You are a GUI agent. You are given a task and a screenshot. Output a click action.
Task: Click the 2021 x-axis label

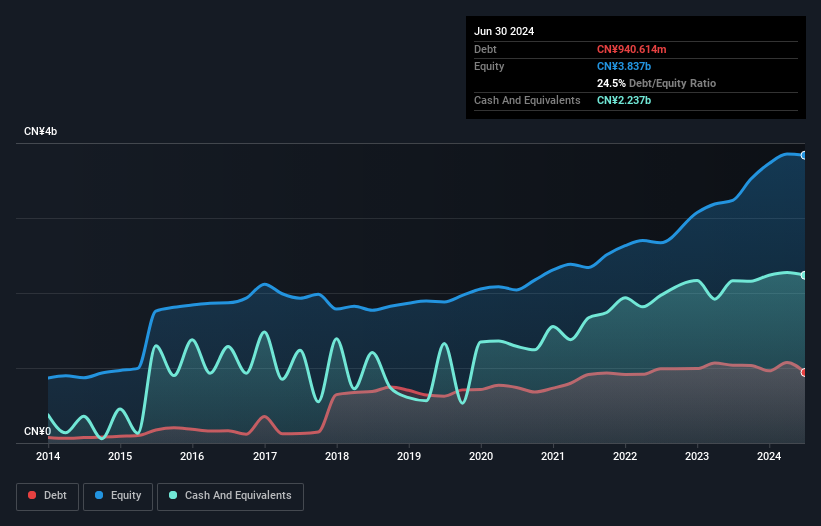click(x=553, y=456)
